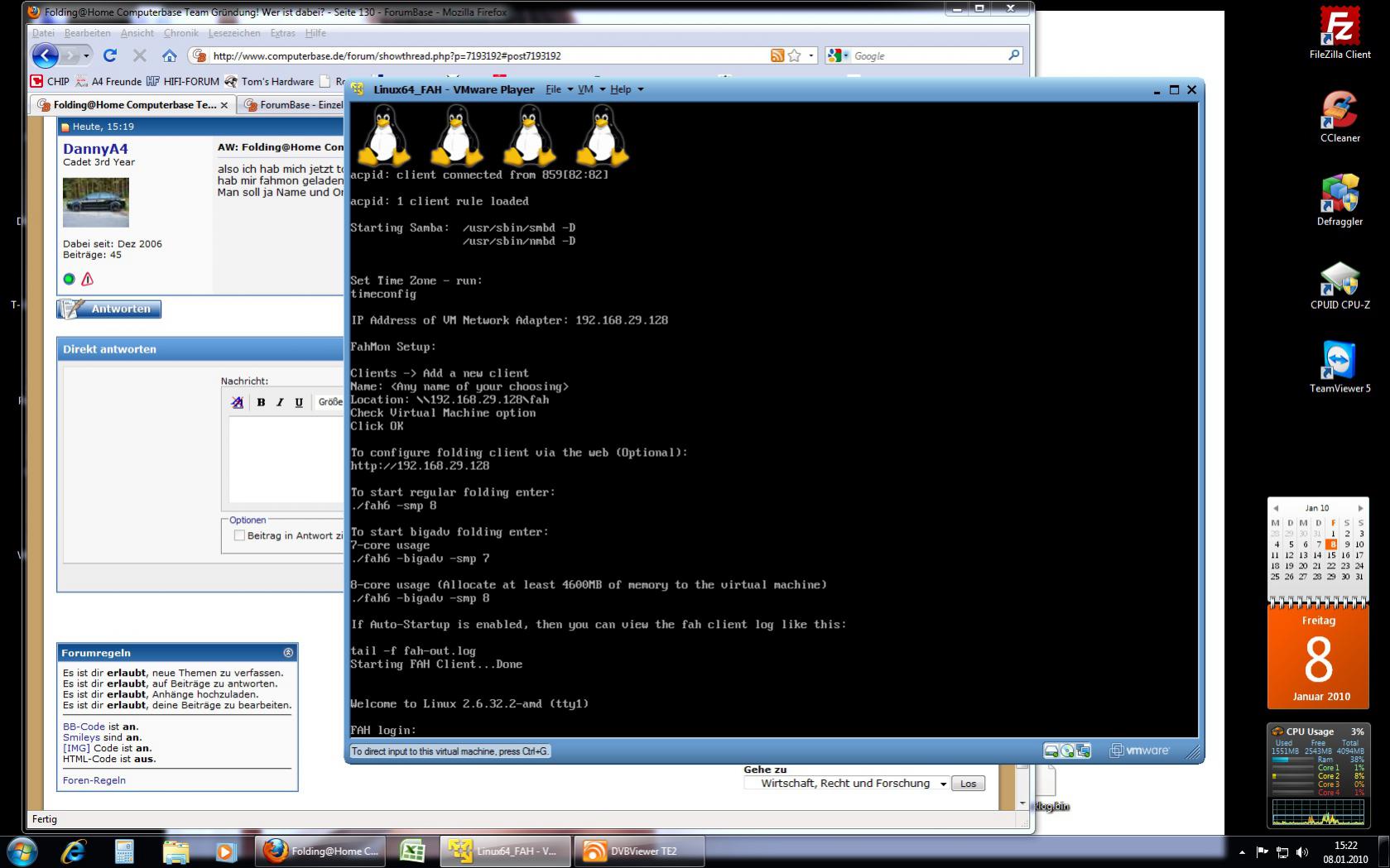Viewport: 1390px width, 868px height.
Task: Open the DannyA4 user profile link
Action: [x=95, y=149]
